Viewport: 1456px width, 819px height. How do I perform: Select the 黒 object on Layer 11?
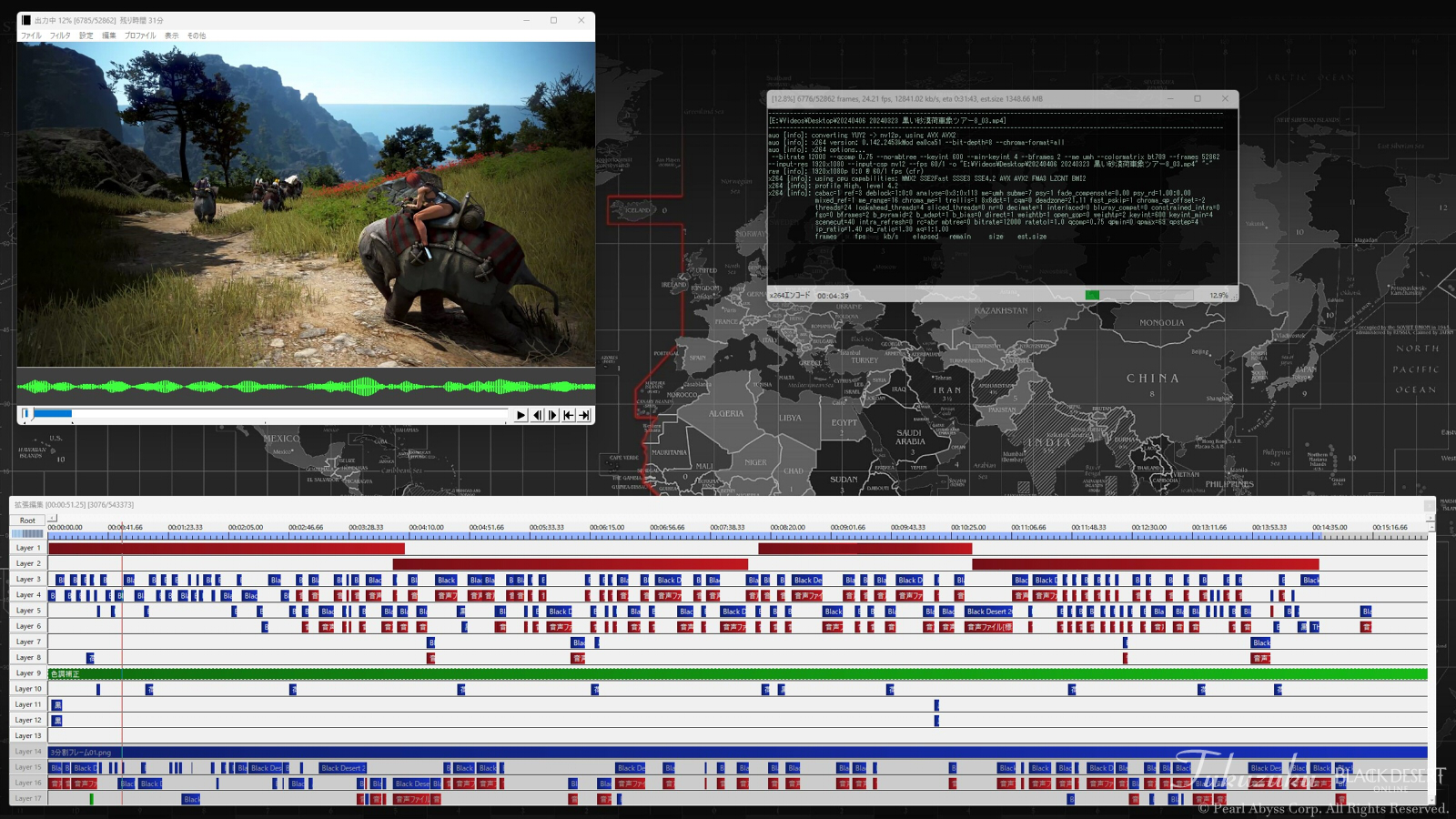[56, 705]
